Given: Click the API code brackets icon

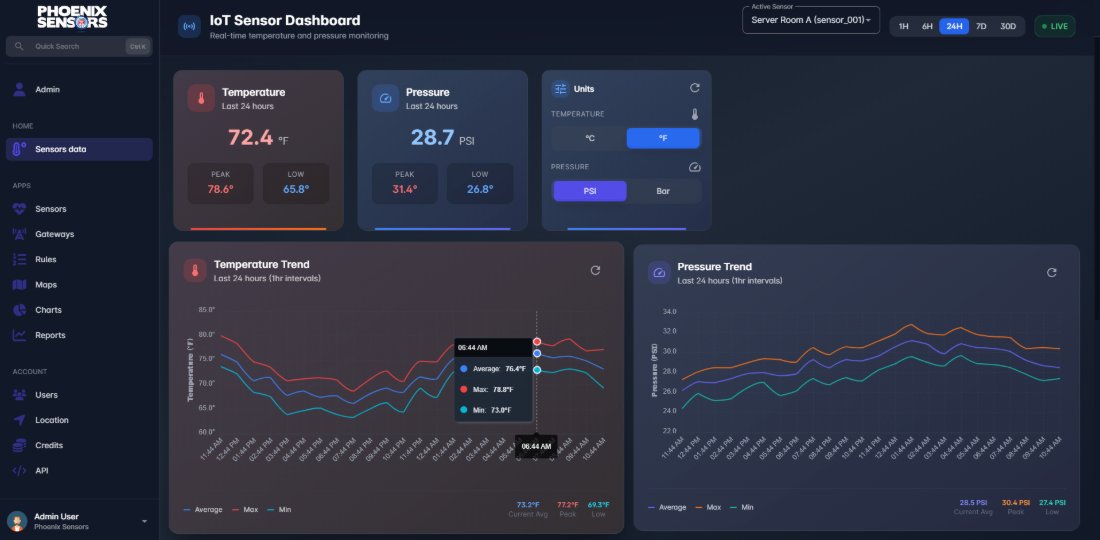Looking at the screenshot, I should (20, 471).
